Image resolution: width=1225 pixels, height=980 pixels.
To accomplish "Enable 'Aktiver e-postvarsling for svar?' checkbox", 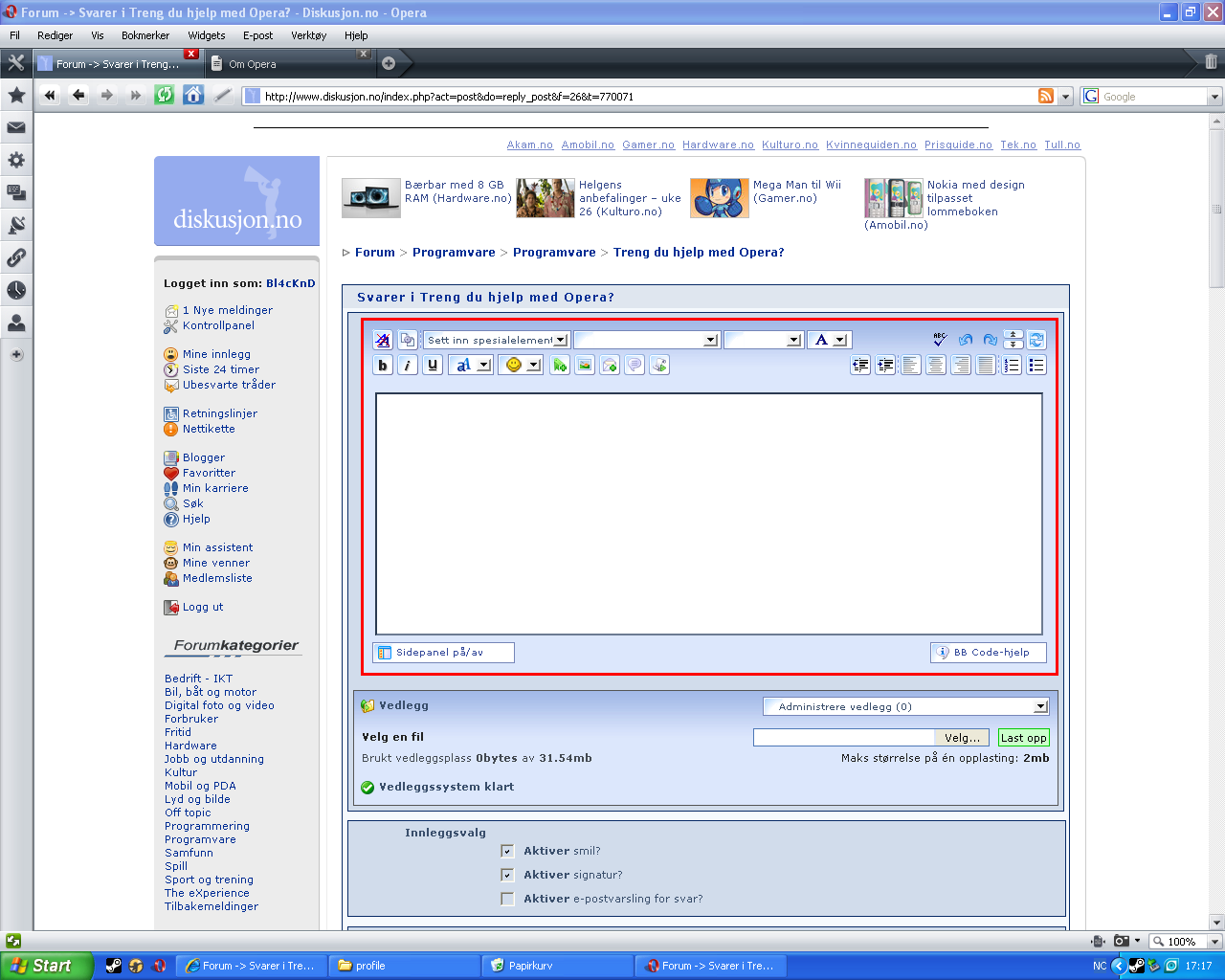I will [x=507, y=899].
